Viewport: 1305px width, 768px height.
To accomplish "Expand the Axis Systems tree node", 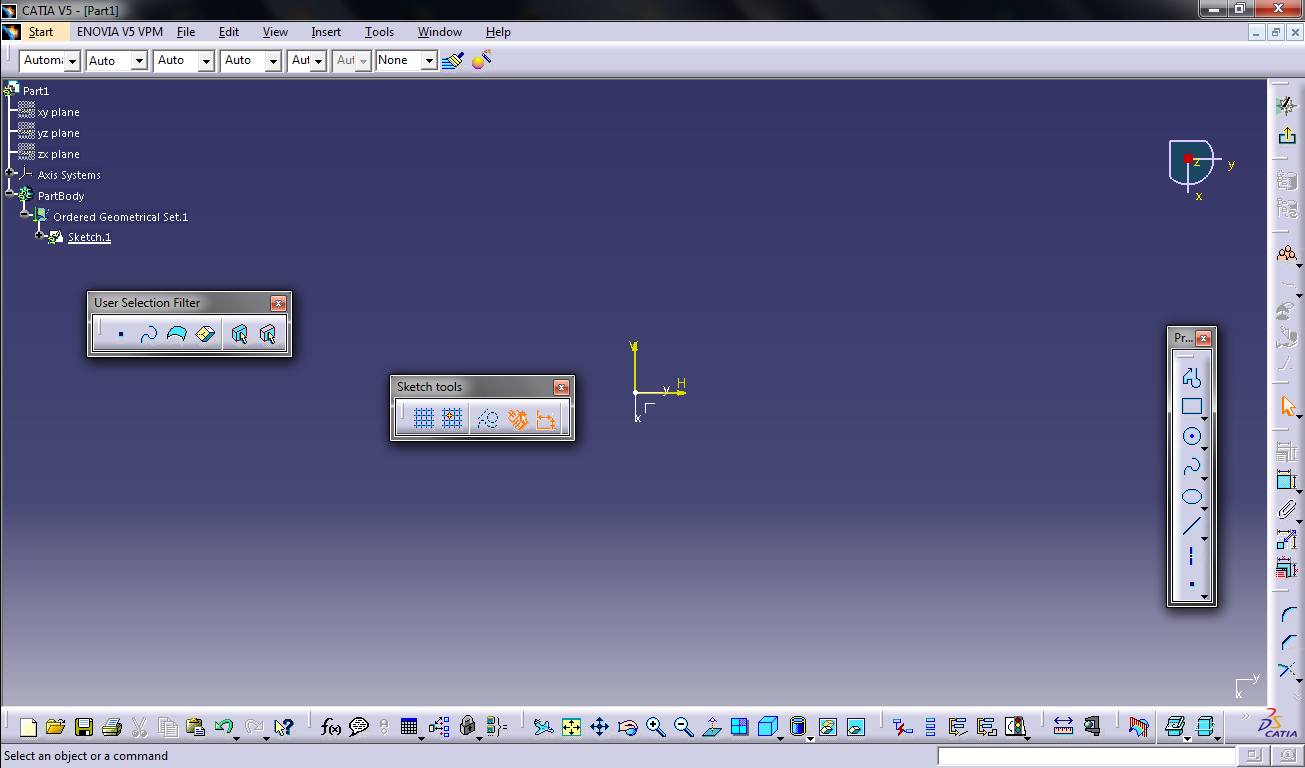I will click(10, 173).
